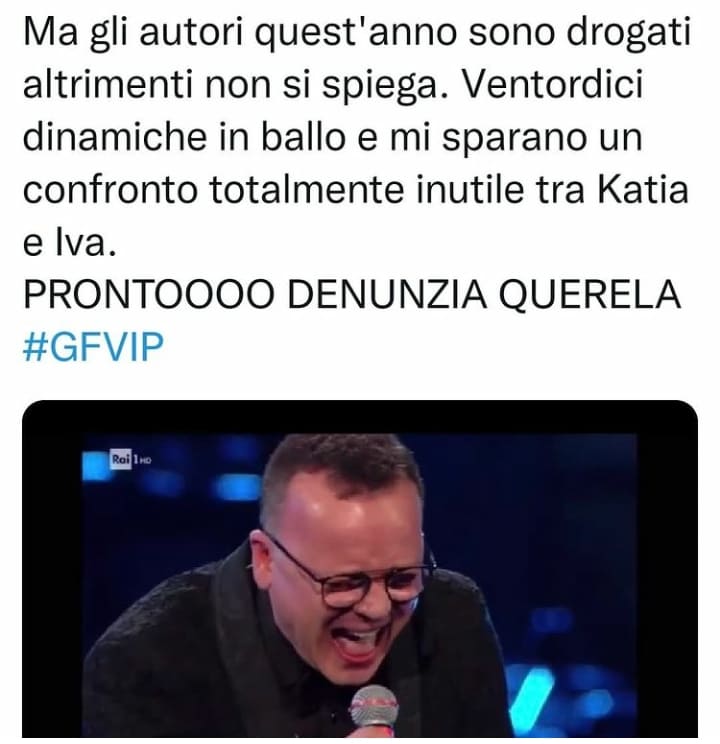Open the #GFVIP hashtag link
720x744 pixels.
point(93,346)
